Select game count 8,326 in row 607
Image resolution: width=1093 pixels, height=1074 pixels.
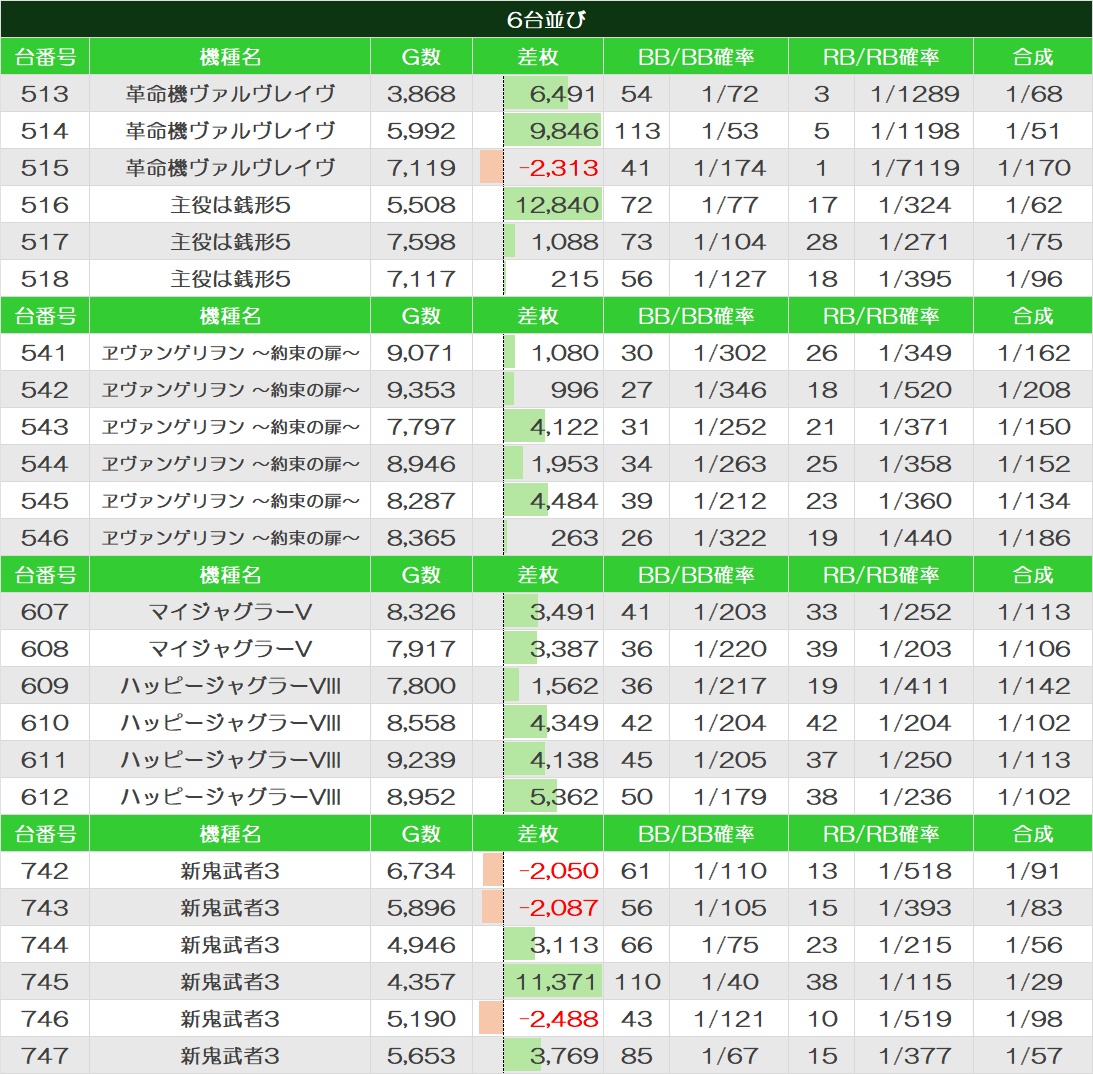pos(421,611)
